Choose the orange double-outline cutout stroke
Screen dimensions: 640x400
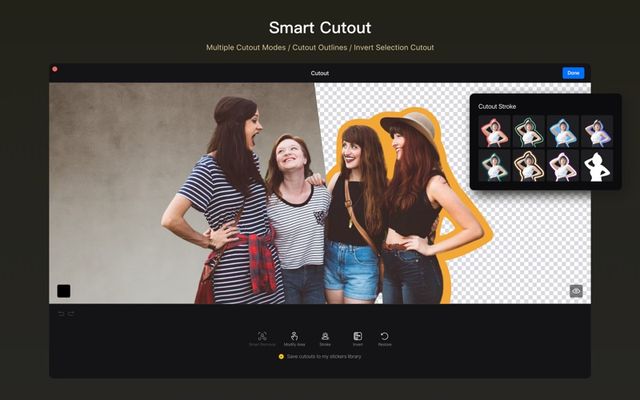click(528, 165)
